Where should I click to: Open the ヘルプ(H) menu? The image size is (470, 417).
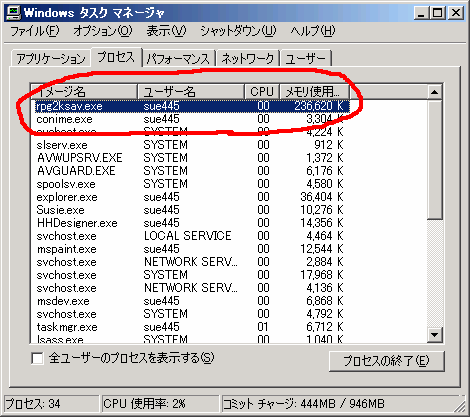[x=313, y=31]
